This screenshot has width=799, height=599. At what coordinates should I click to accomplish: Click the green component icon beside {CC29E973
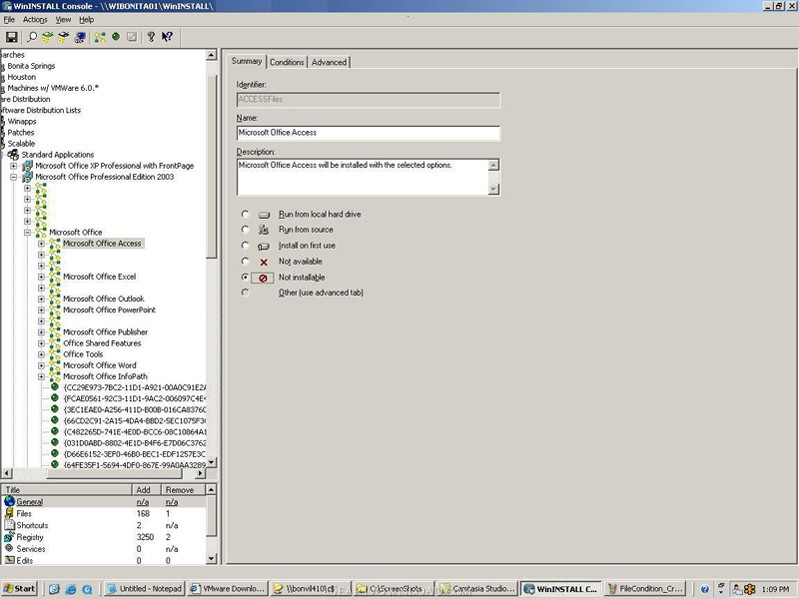[x=55, y=387]
